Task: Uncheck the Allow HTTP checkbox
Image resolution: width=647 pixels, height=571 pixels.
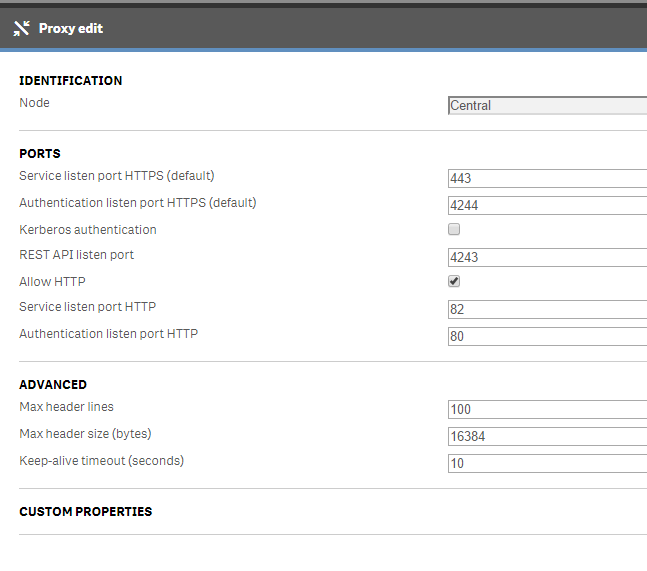Action: pyautogui.click(x=454, y=282)
